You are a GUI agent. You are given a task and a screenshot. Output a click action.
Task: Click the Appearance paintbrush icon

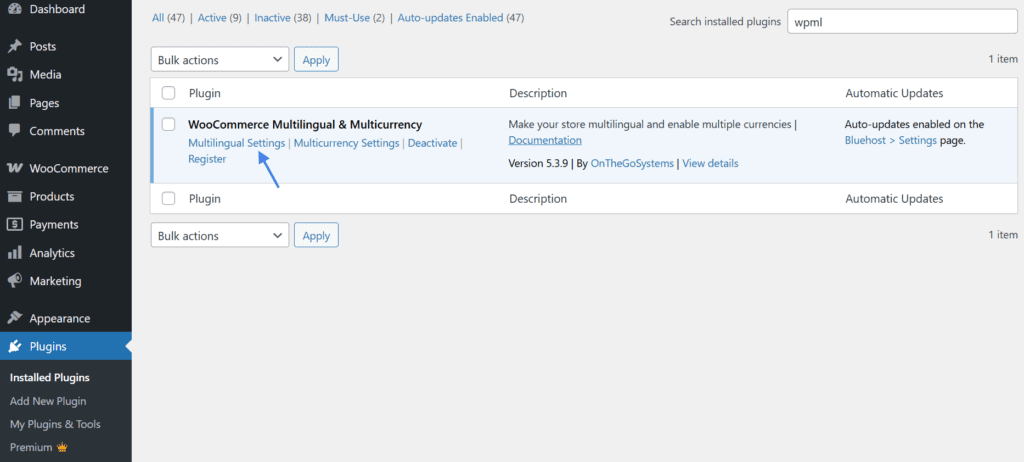(x=14, y=318)
